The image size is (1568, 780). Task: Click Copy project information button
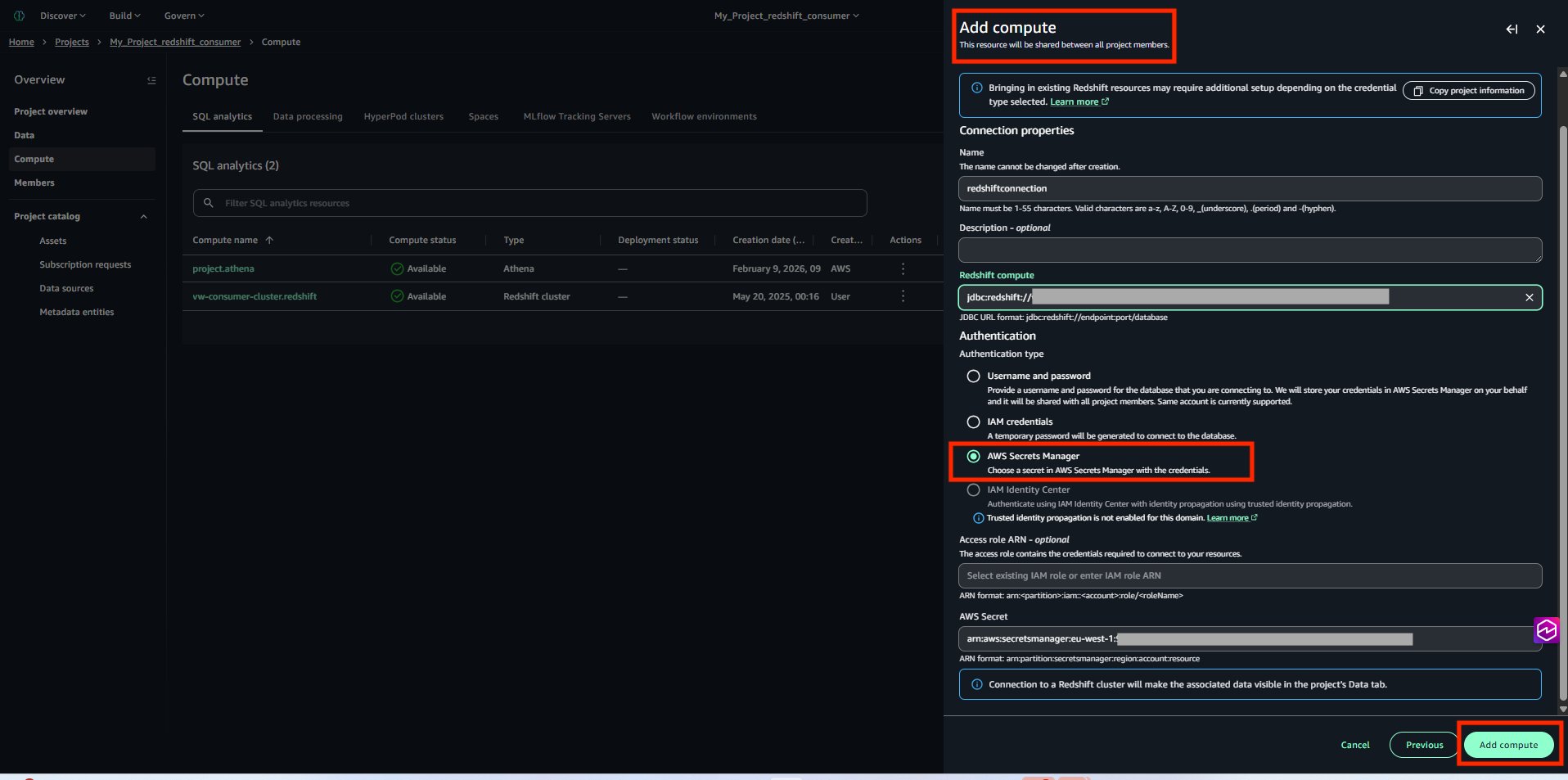[1469, 91]
